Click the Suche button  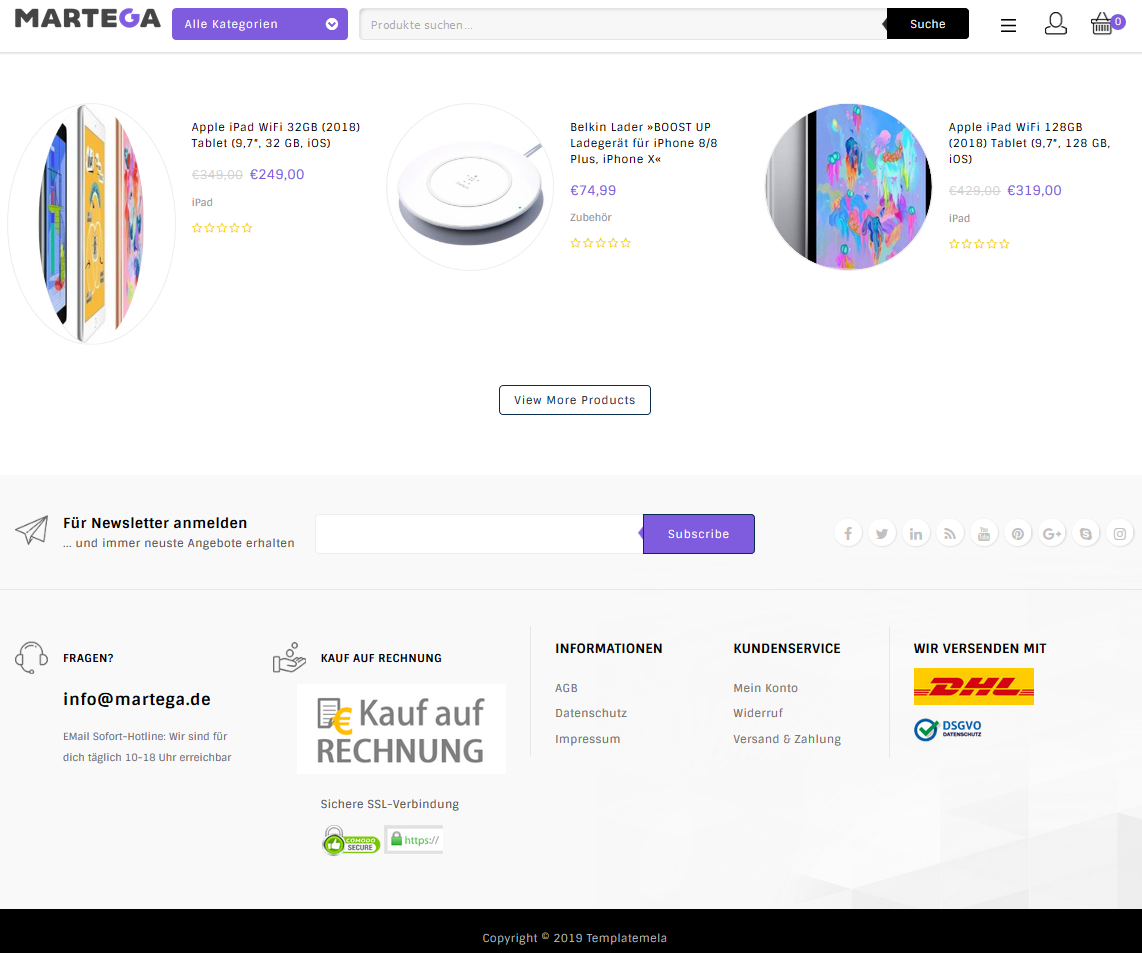coord(927,23)
